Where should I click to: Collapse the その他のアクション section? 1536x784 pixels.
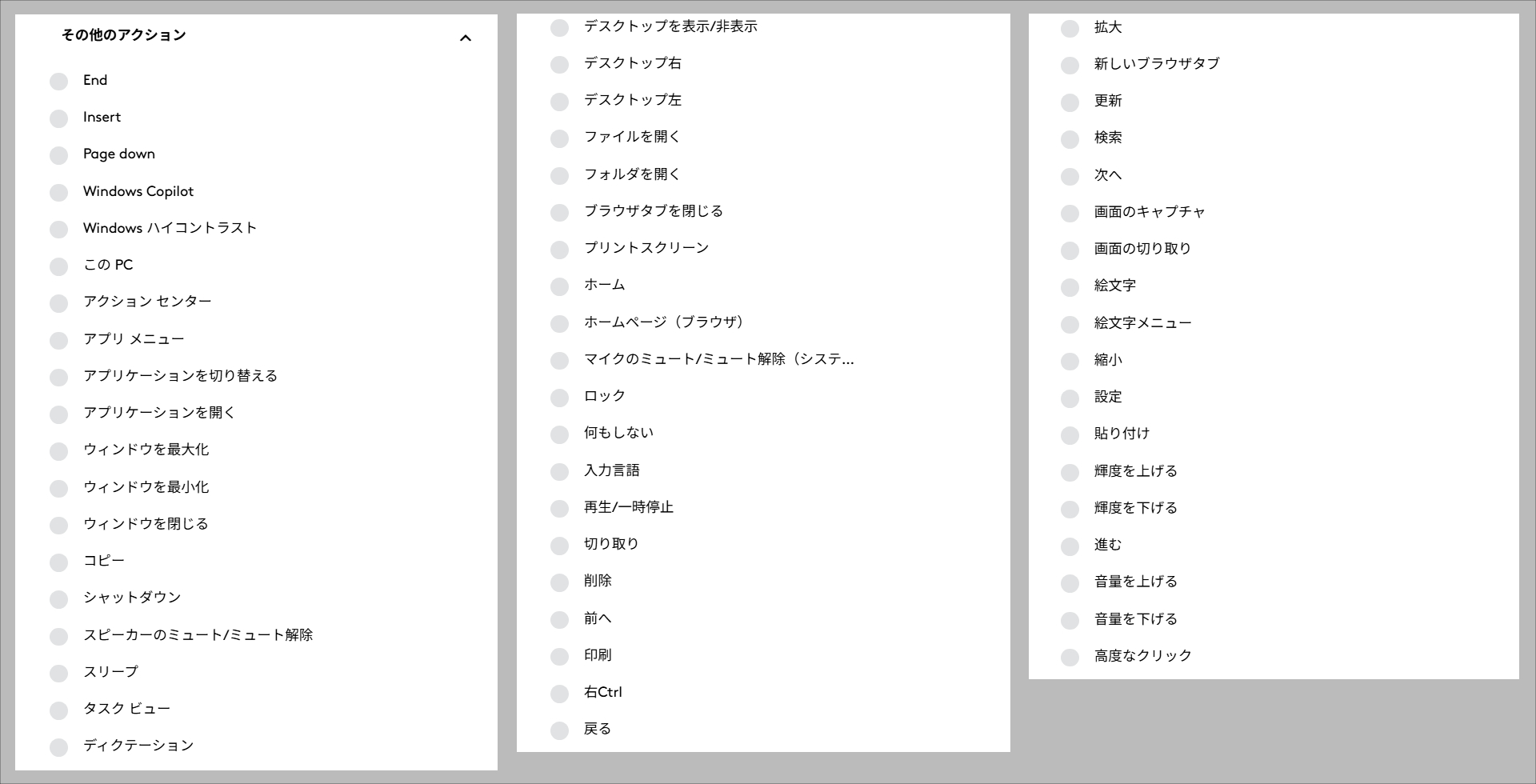(465, 38)
